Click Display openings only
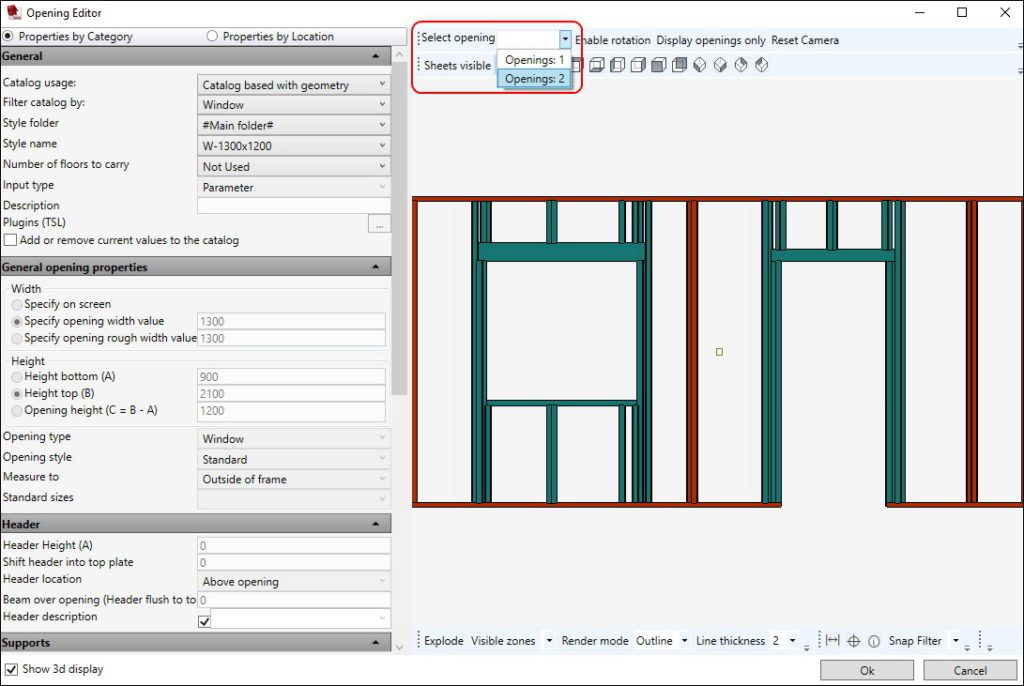 (x=711, y=40)
